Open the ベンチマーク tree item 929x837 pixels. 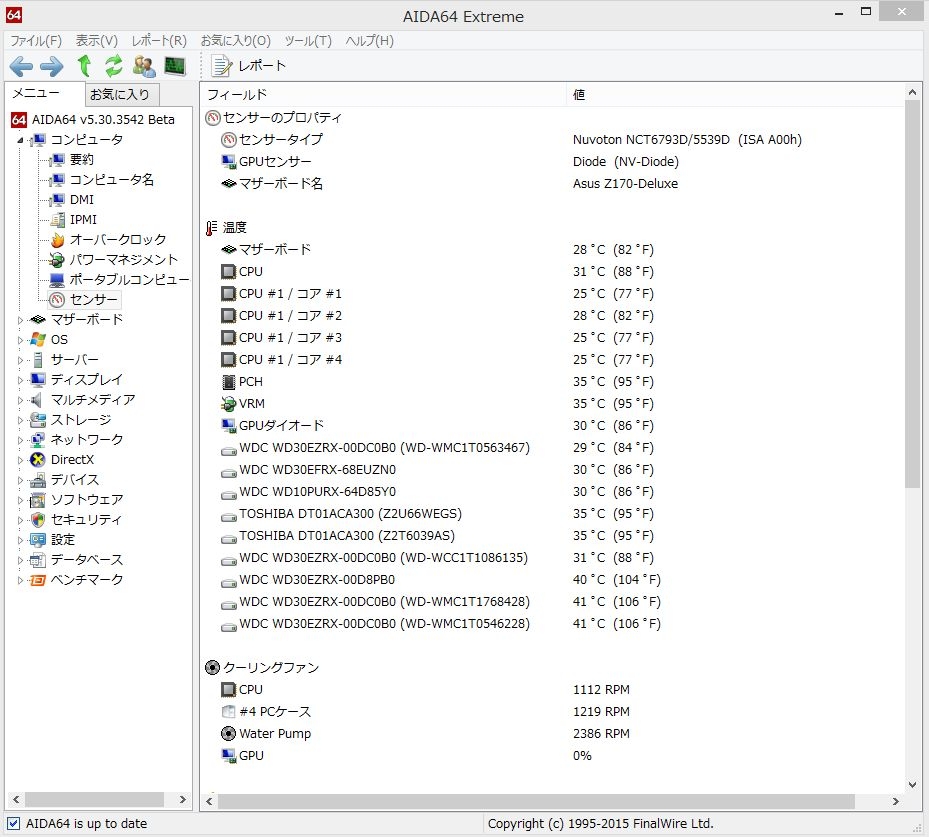pyautogui.click(x=87, y=580)
